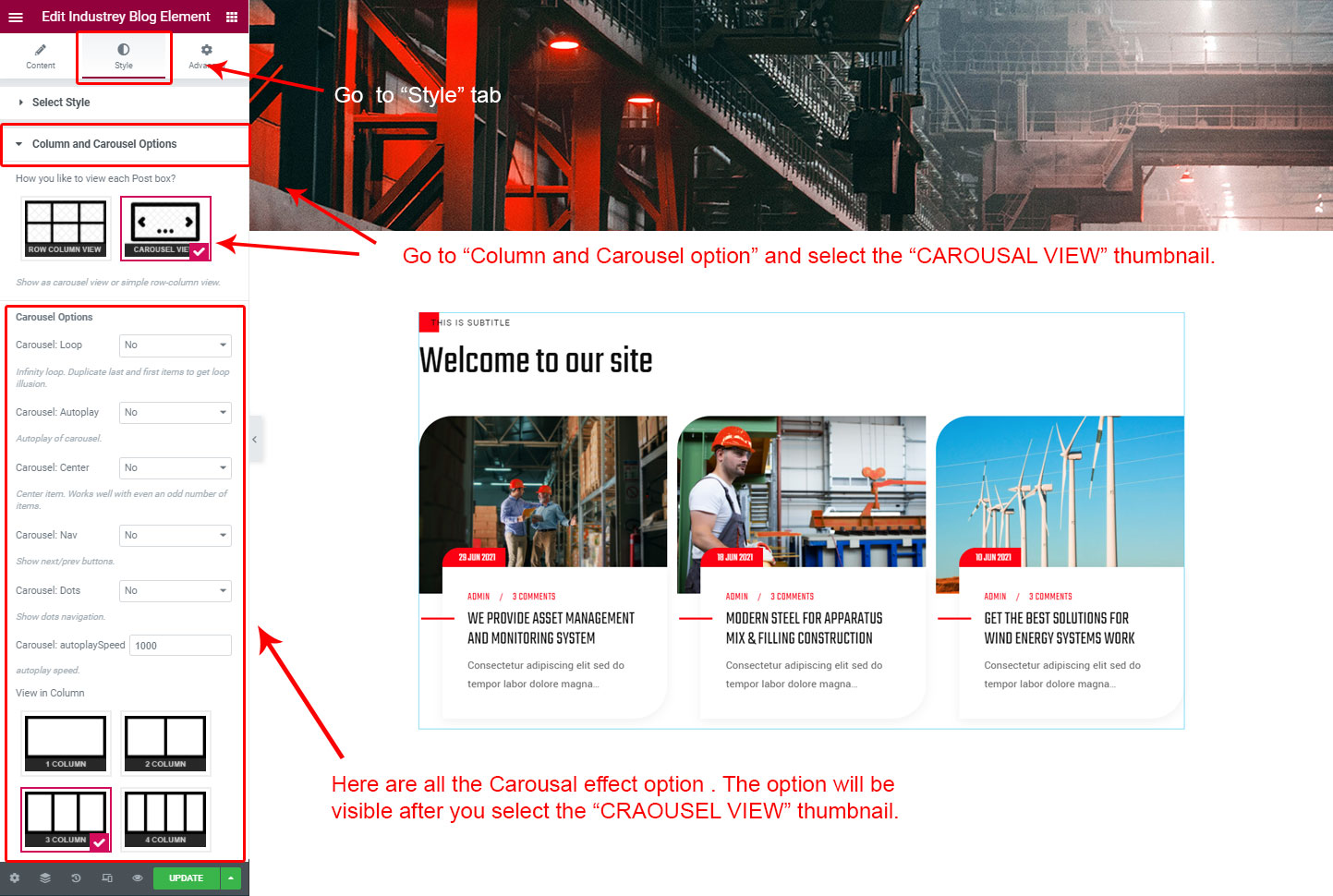Screen dimensions: 1333x896
Task: Select the Row Column View option
Action: [x=66, y=227]
